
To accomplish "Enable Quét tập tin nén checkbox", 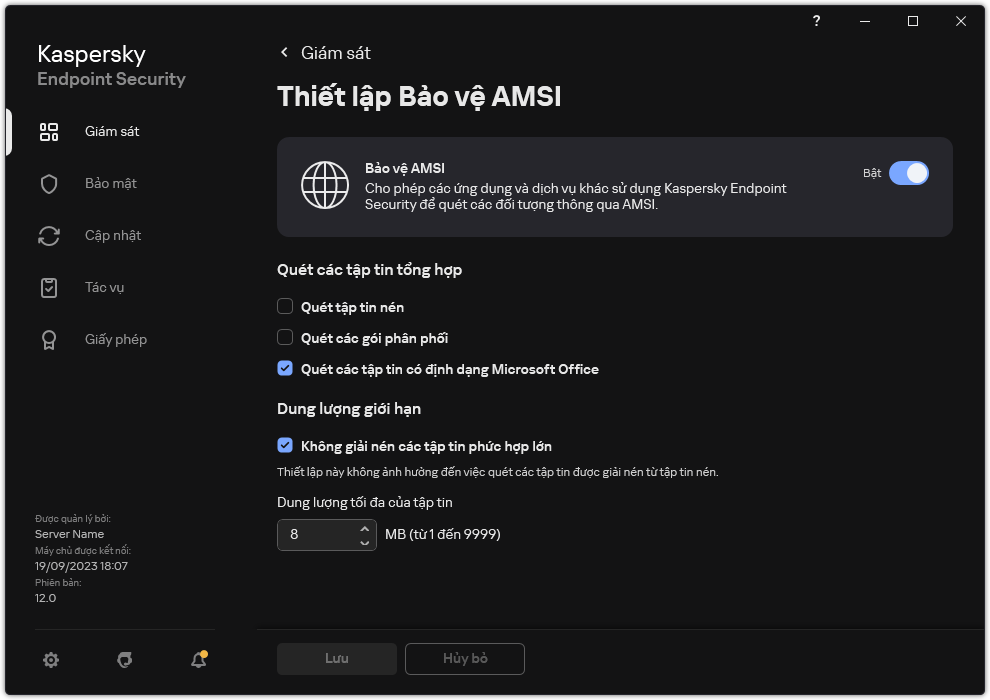I will pyautogui.click(x=285, y=307).
